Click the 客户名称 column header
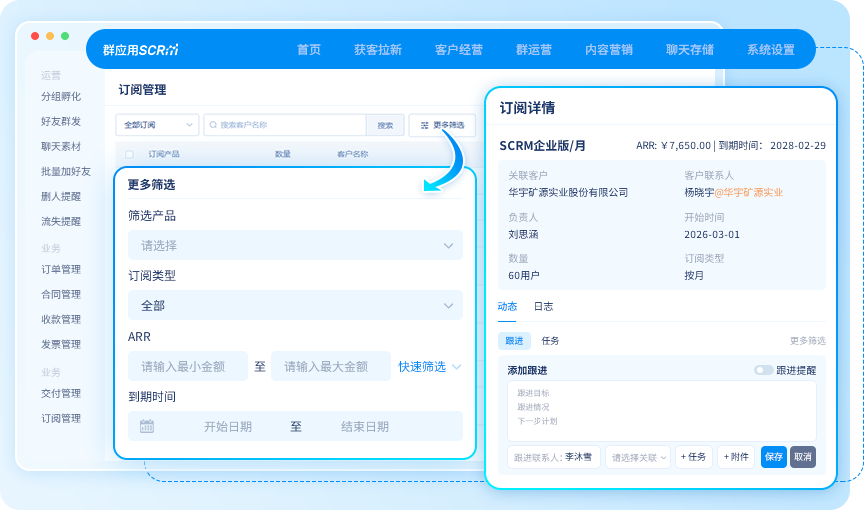864x510 pixels. [353, 154]
